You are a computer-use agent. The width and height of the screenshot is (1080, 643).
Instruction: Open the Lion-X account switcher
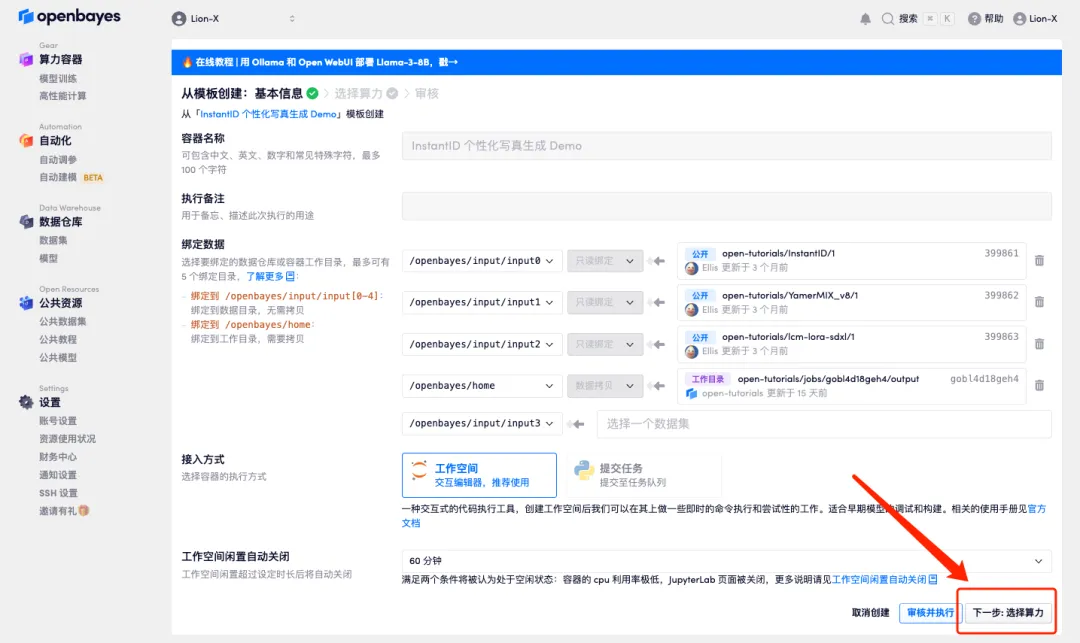(x=234, y=19)
